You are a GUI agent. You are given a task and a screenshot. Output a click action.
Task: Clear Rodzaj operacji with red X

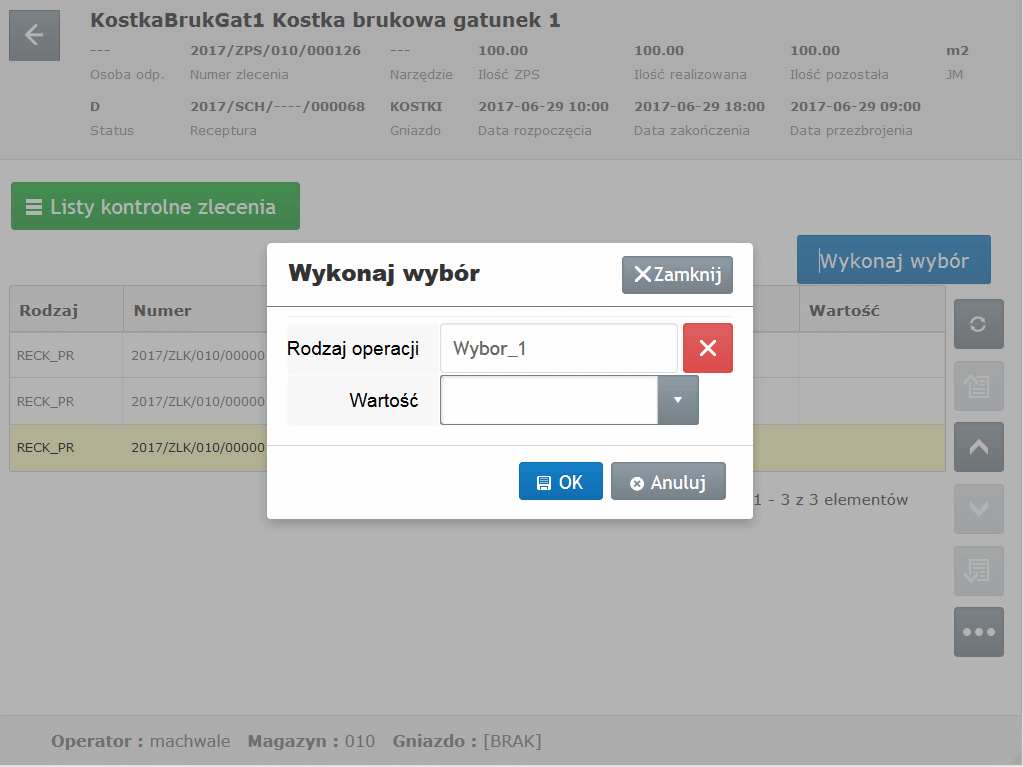[708, 348]
